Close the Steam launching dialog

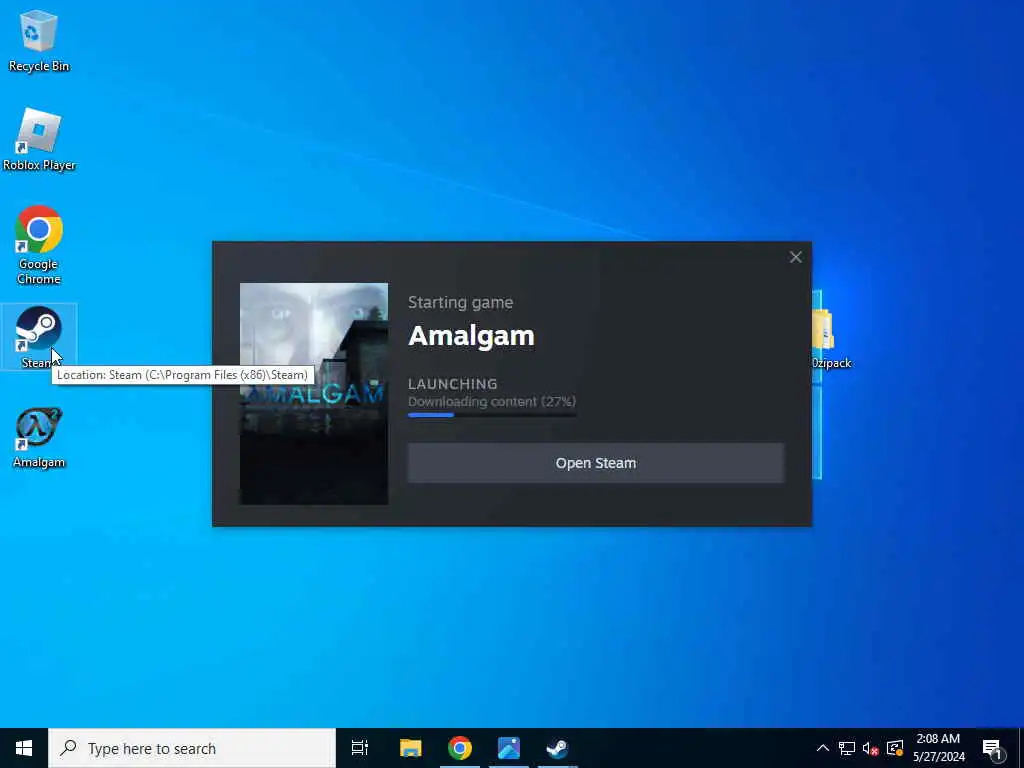click(795, 257)
